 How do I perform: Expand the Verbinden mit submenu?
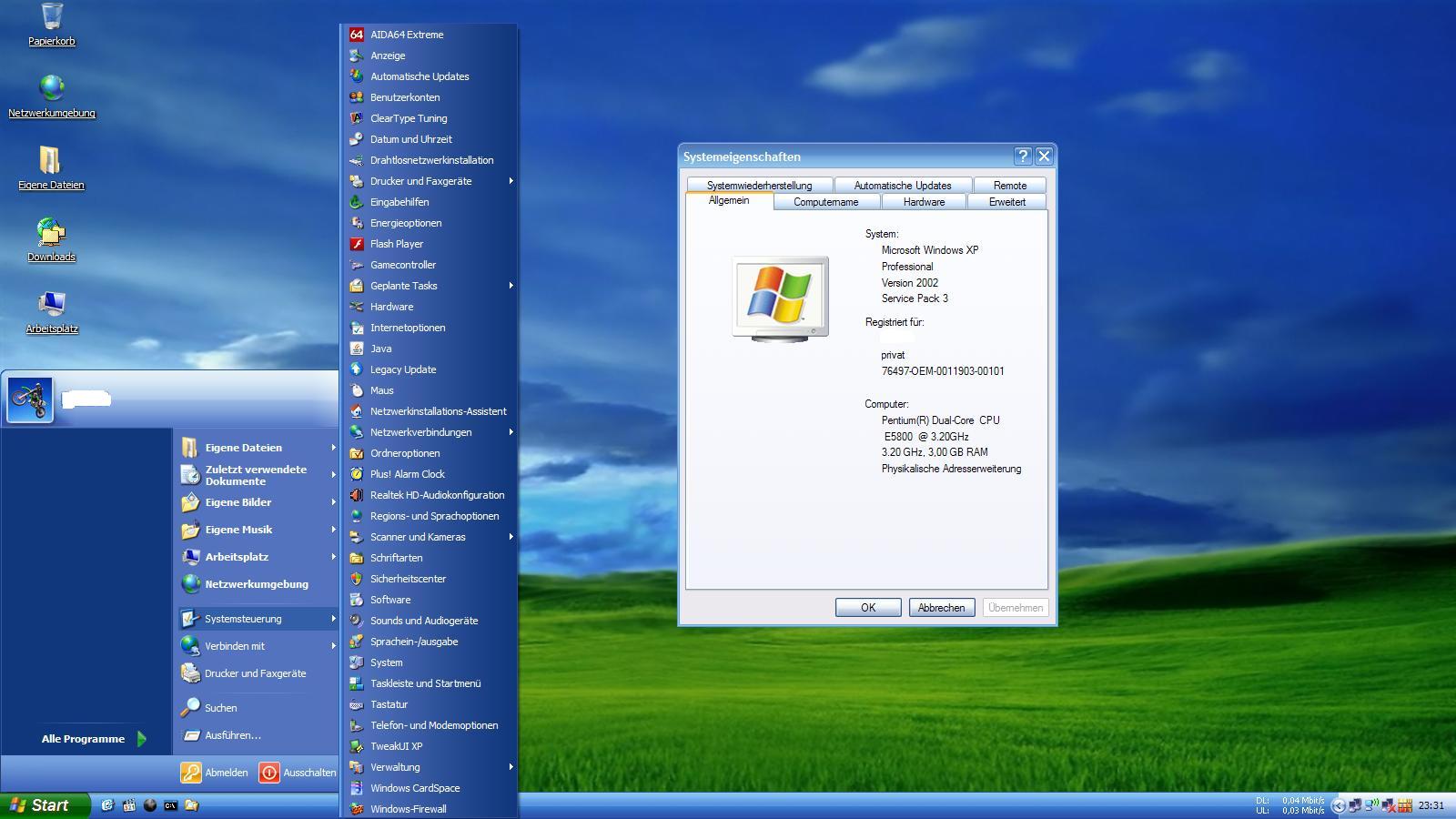(x=334, y=646)
